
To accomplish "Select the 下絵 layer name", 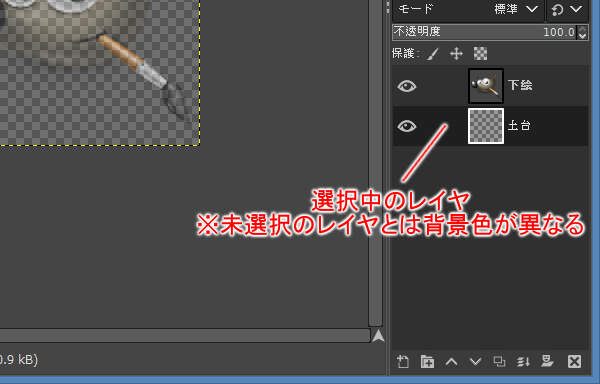I will [520, 85].
